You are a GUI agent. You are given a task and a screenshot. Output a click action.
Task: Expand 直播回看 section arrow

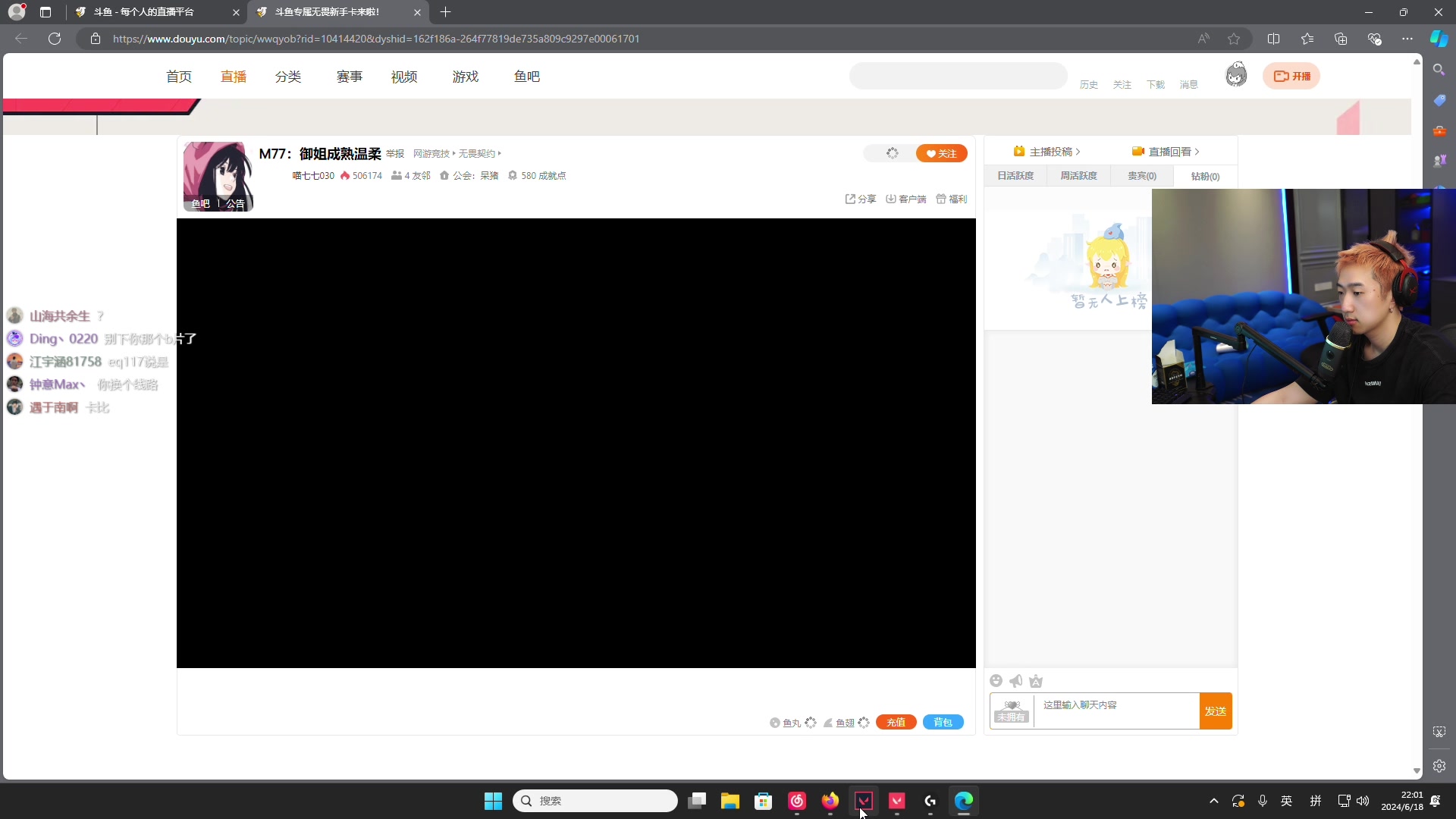1197,152
